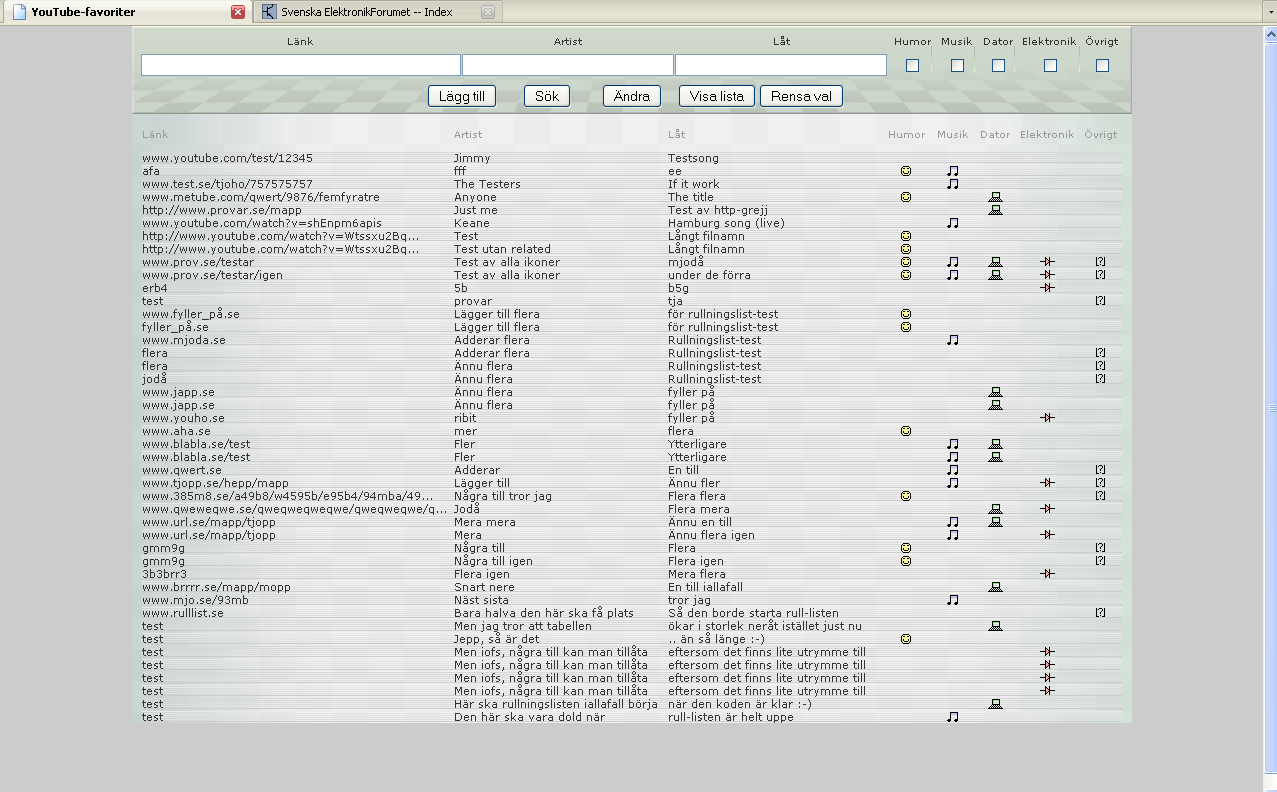Click the question mark icon in the www.rulllist.se row
The height and width of the screenshot is (792, 1277).
[x=1100, y=613]
